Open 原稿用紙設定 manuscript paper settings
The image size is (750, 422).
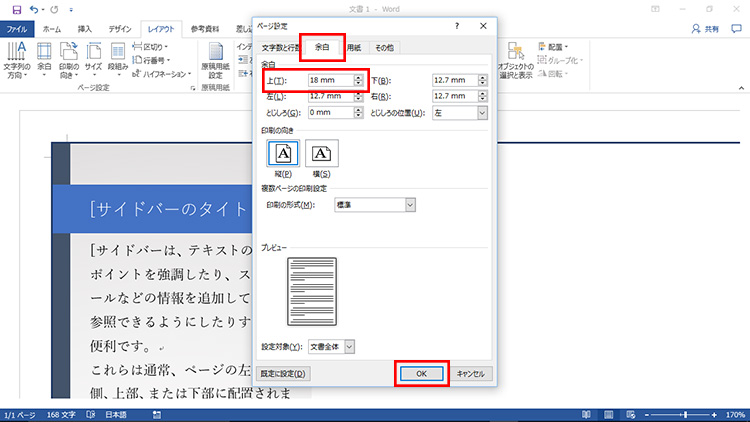tap(215, 60)
